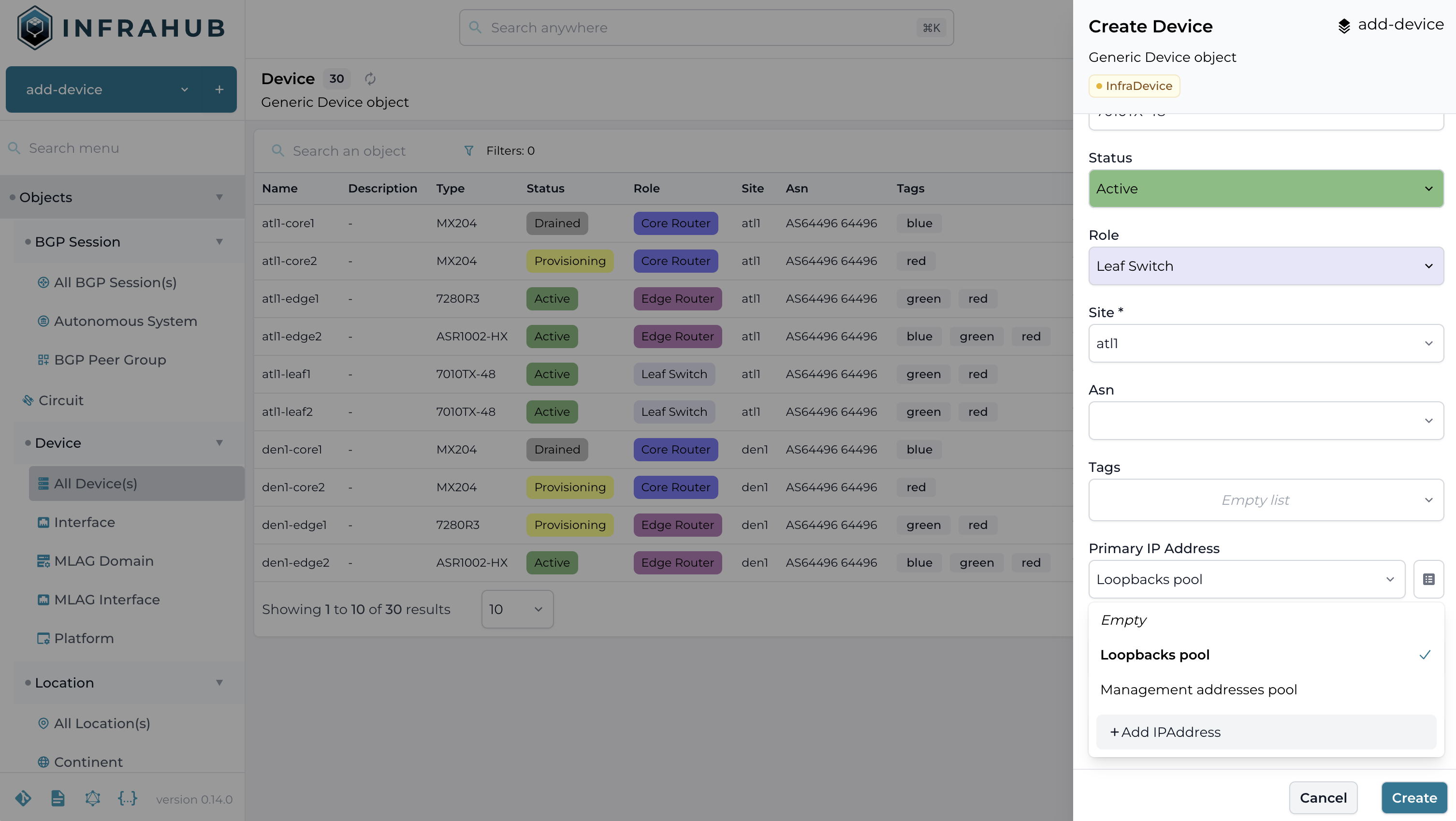
Task: Click the All BGP Session(s) icon
Action: point(43,282)
